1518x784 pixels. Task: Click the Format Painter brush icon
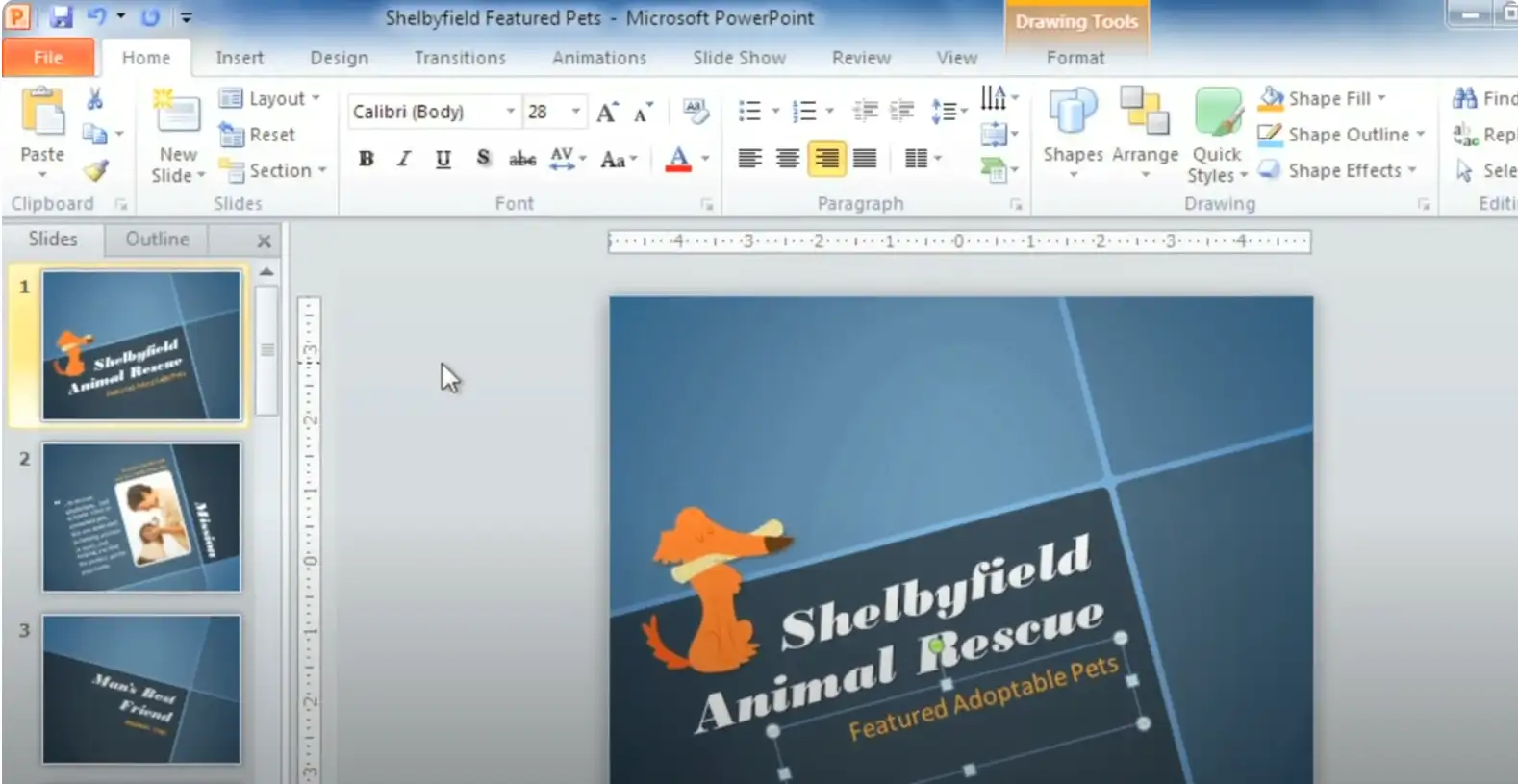coord(94,171)
